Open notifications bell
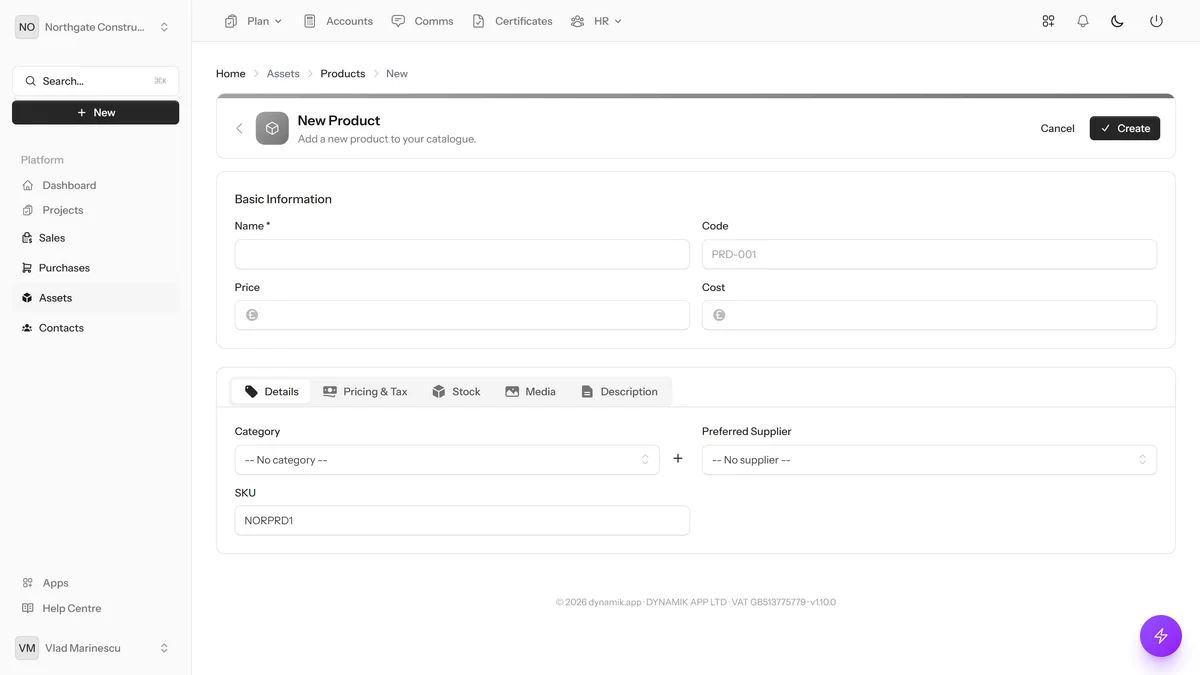The width and height of the screenshot is (1200, 675). click(x=1083, y=21)
